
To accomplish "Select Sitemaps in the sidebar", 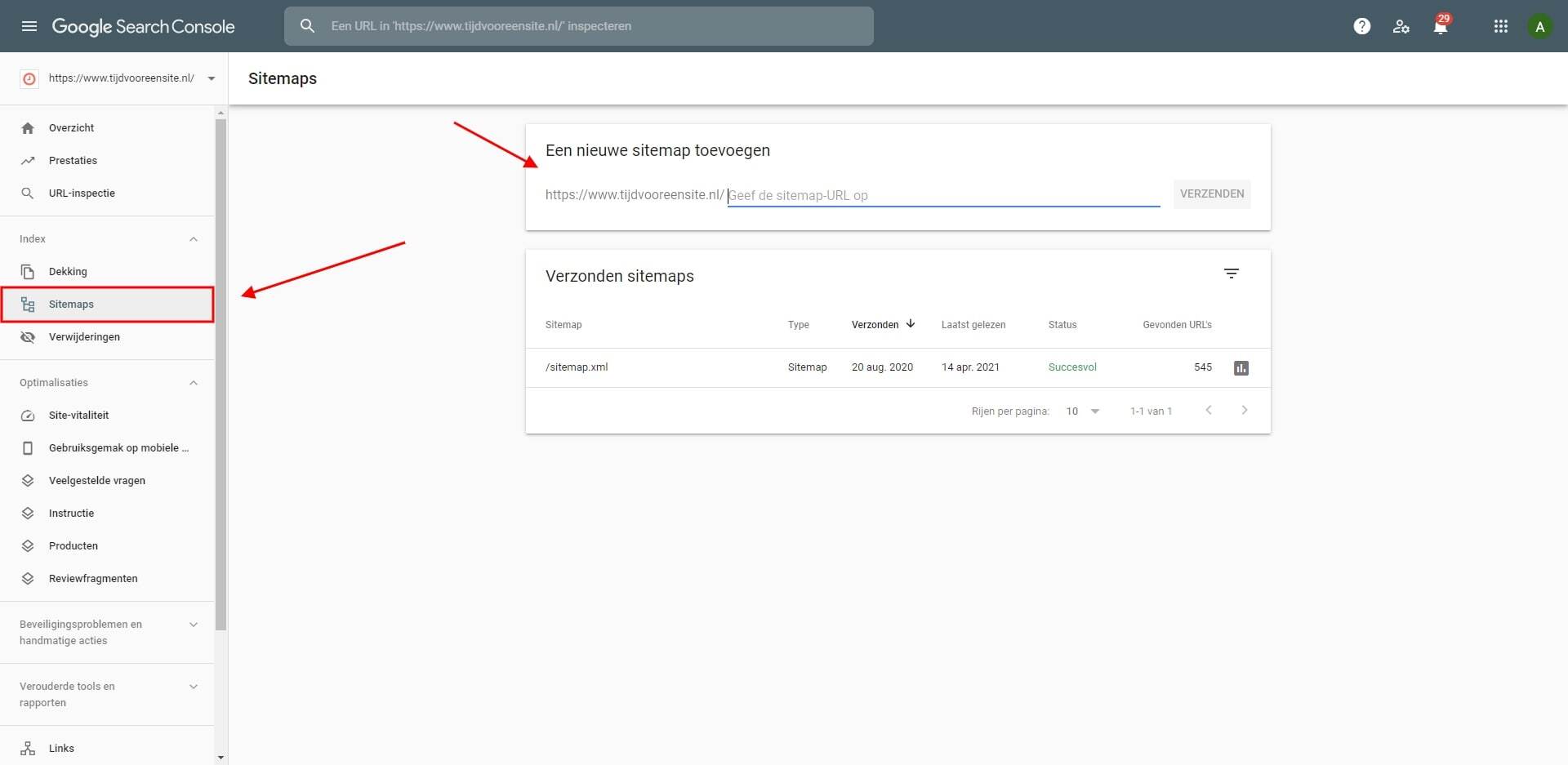I will coord(107,305).
